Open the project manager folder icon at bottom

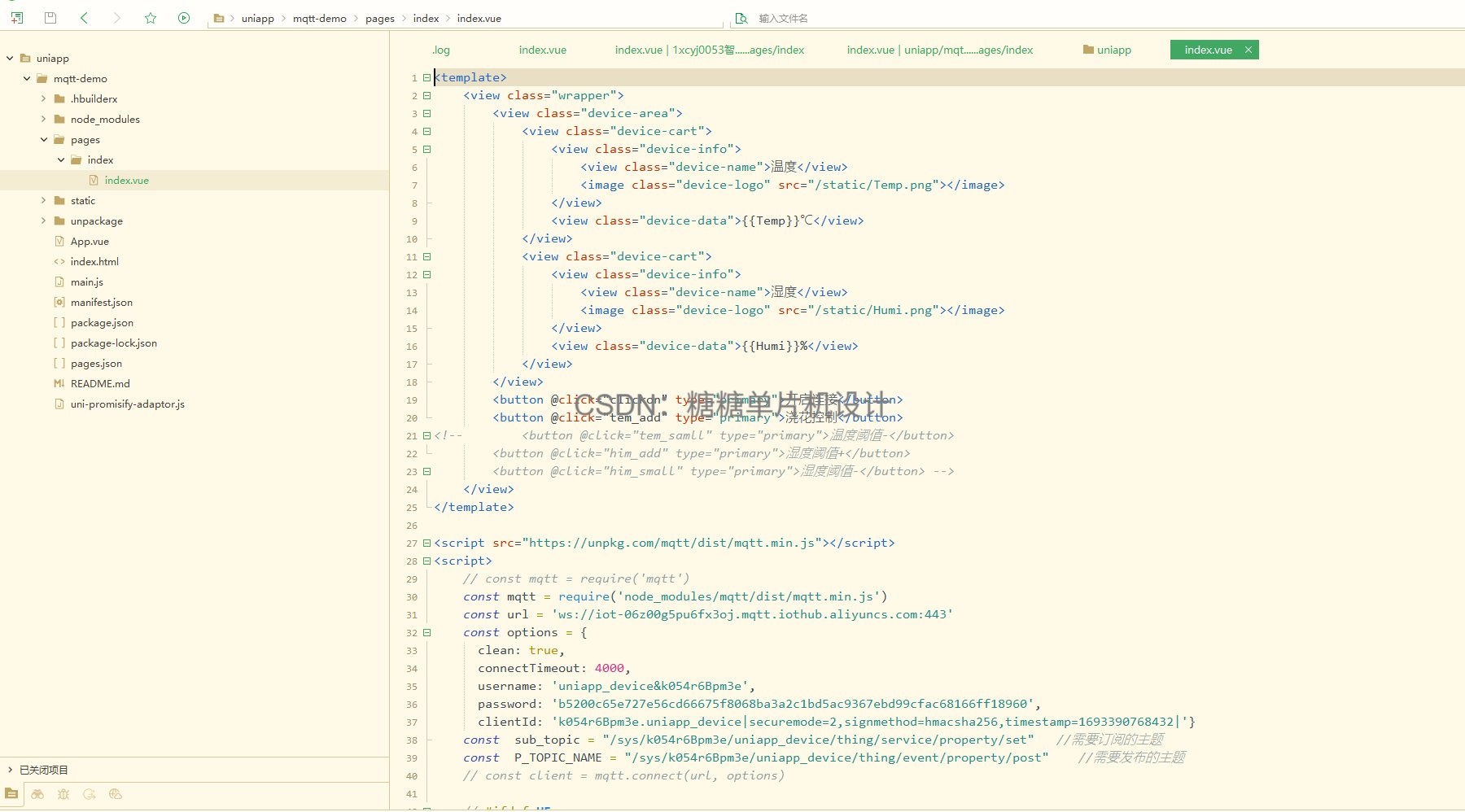(x=11, y=794)
